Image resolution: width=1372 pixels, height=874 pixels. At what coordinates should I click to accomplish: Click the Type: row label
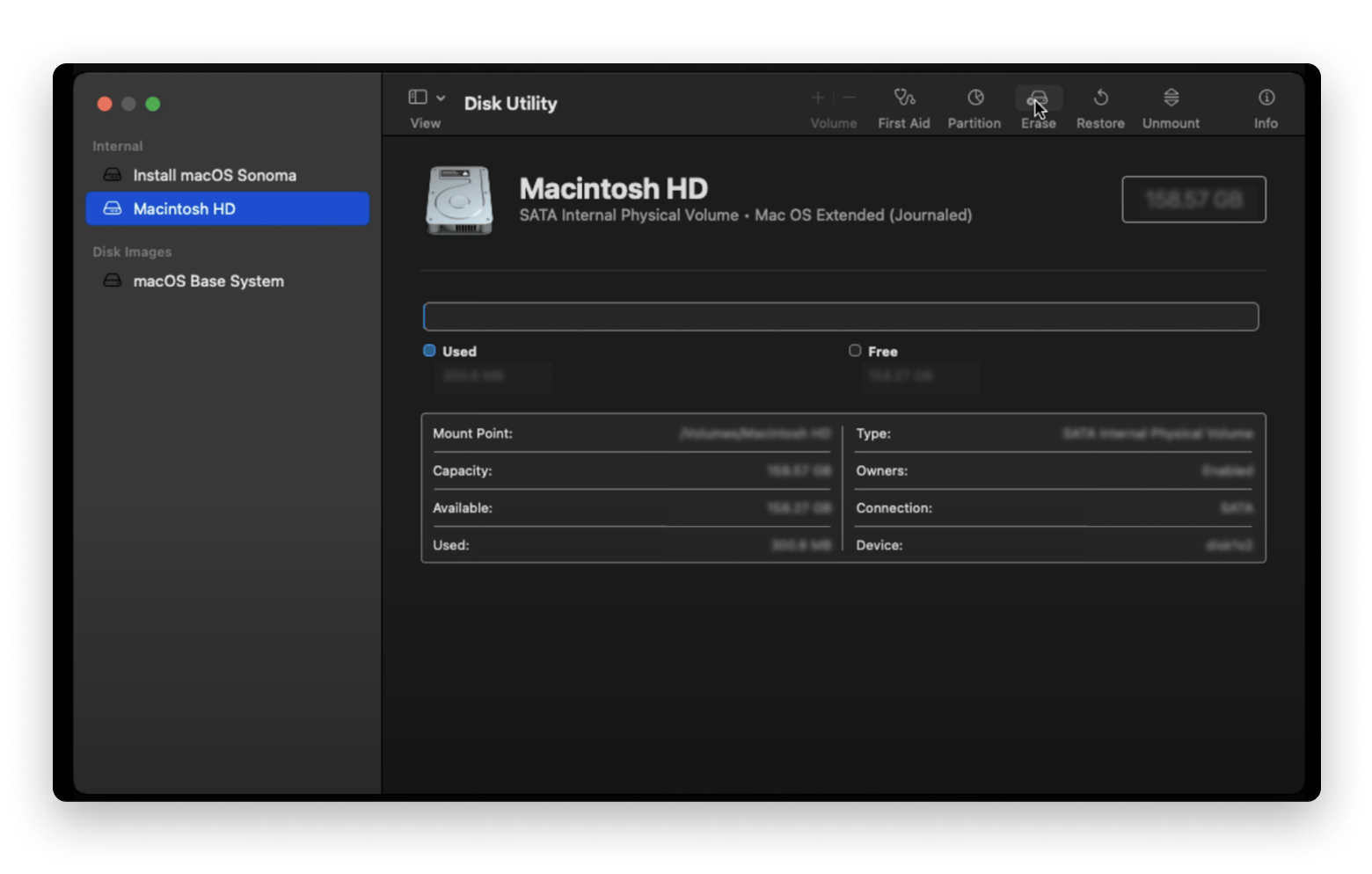(x=873, y=433)
